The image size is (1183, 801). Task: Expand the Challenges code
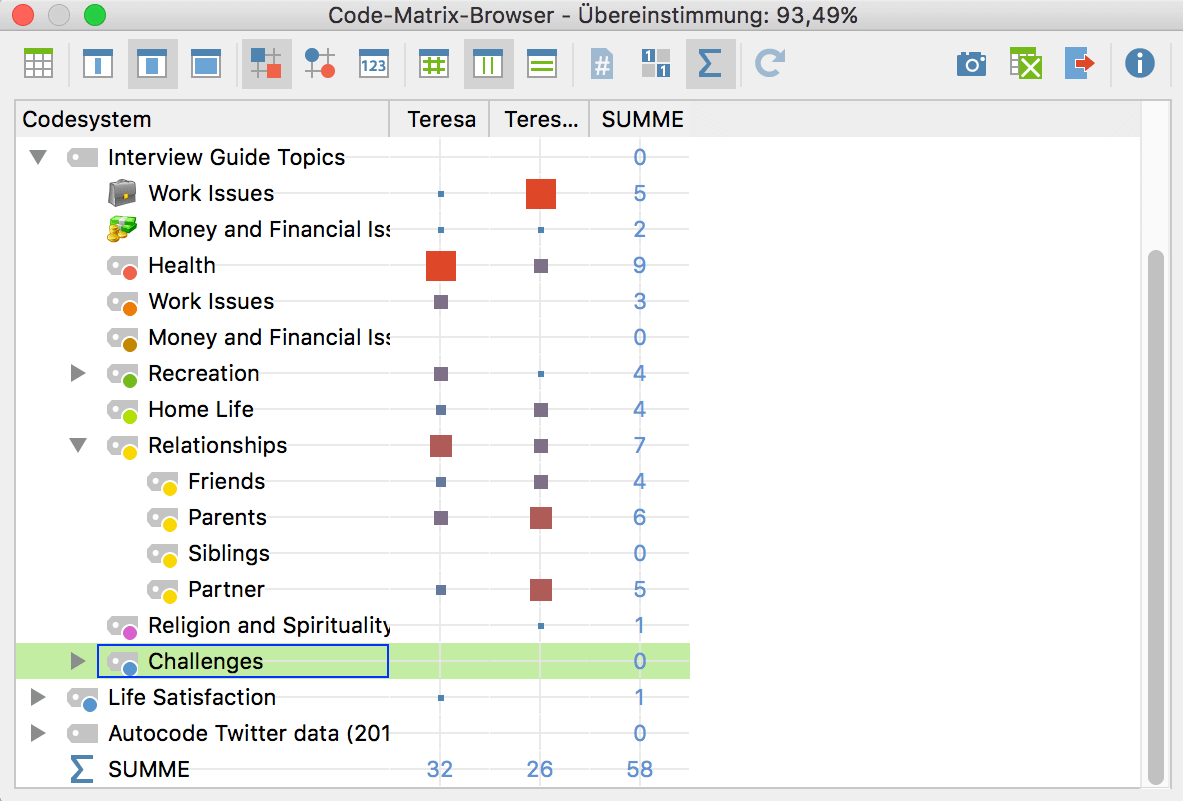pyautogui.click(x=78, y=661)
